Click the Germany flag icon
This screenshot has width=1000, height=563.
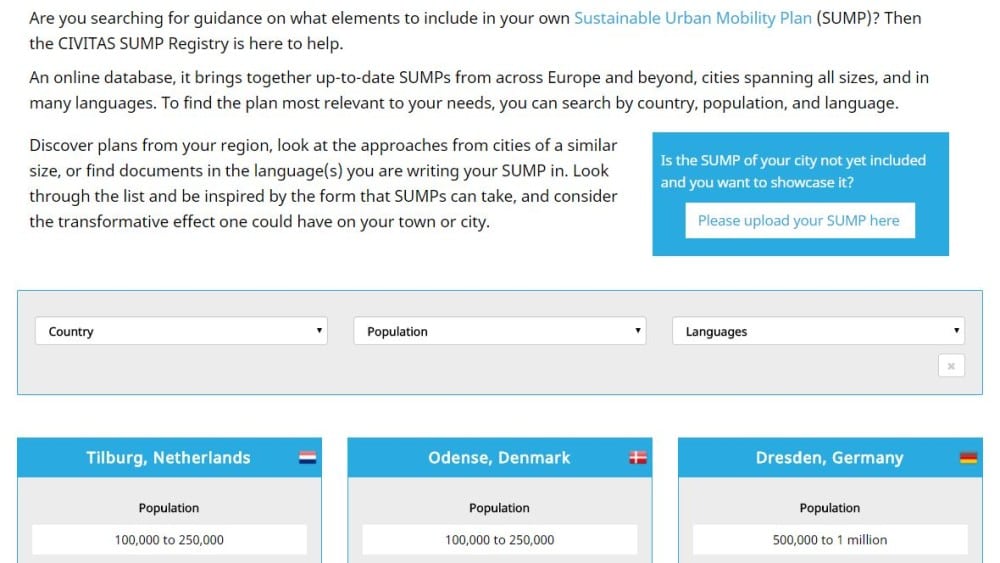point(968,457)
